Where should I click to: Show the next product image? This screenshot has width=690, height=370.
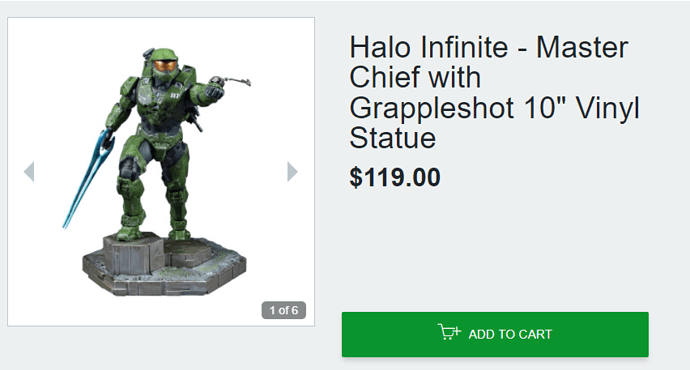292,172
